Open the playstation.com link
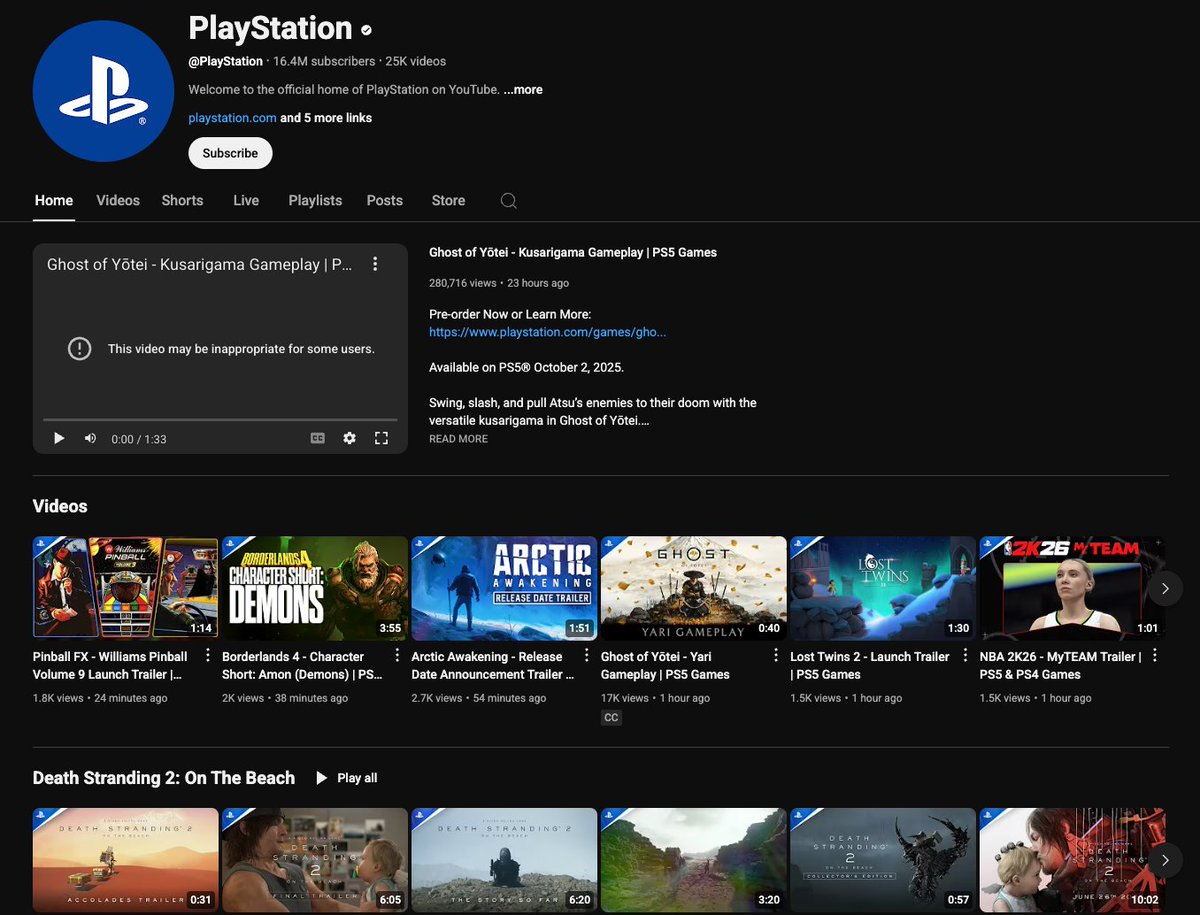 232,118
